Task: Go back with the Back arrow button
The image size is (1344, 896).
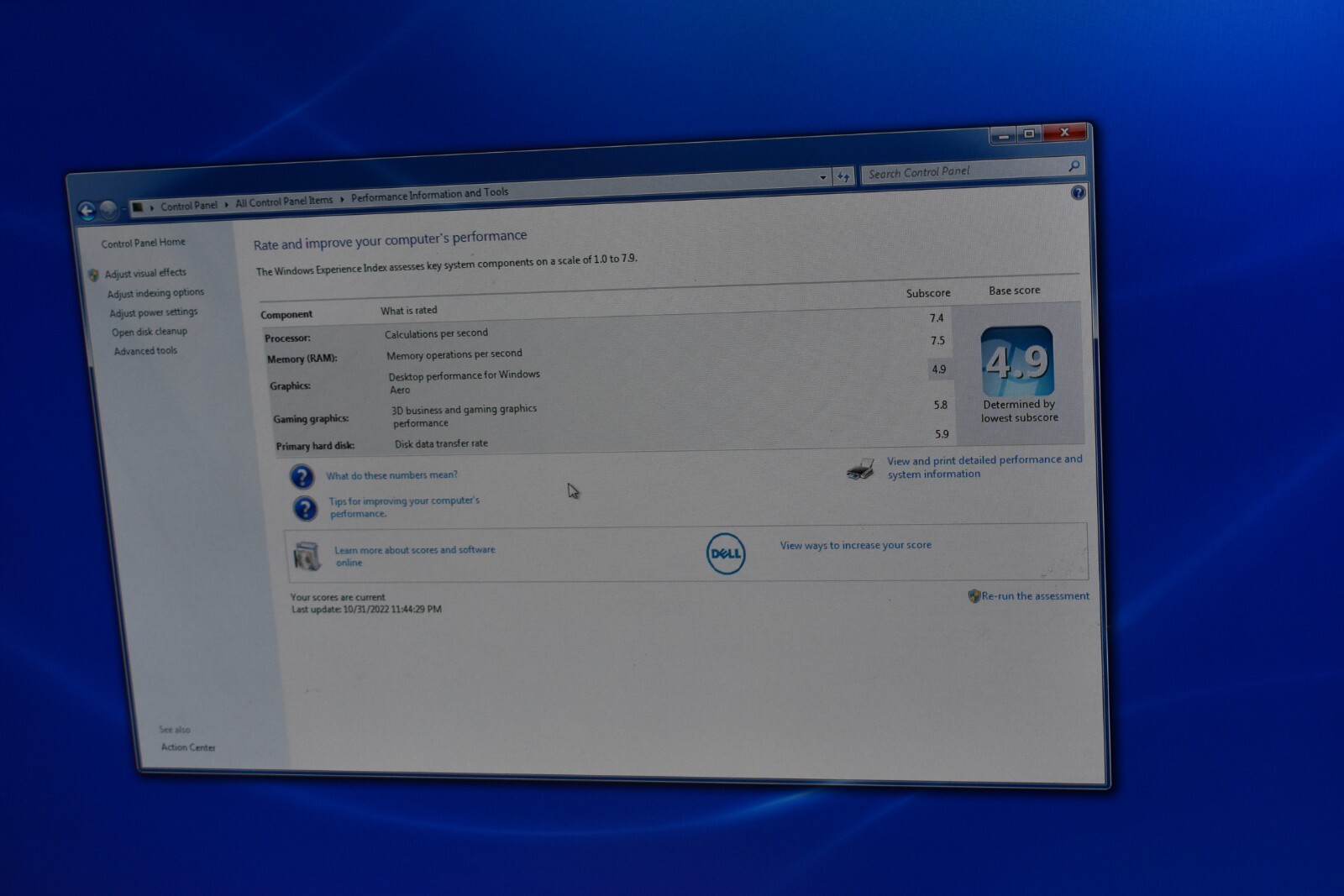Action: coord(87,210)
